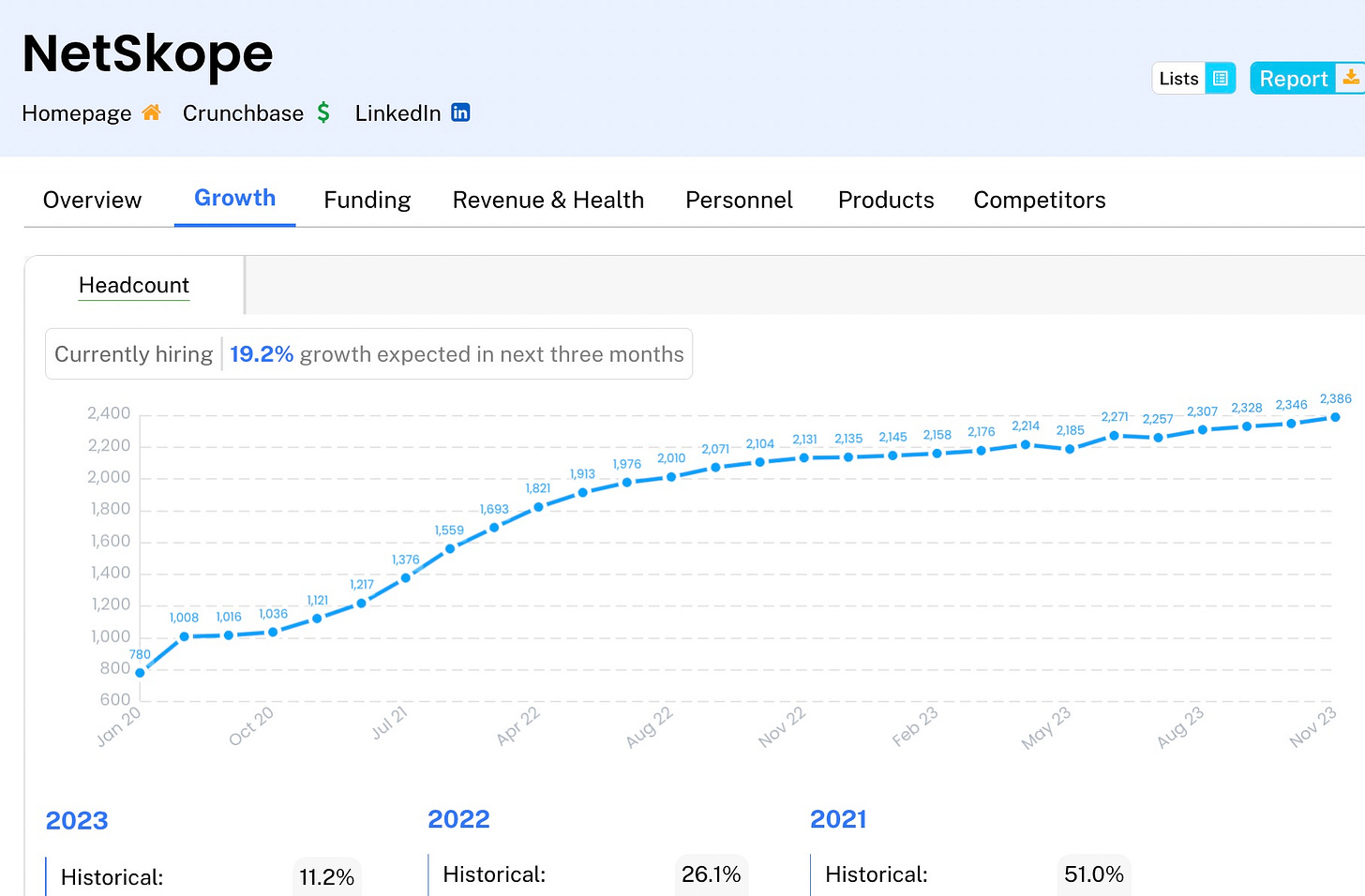Screen dimensions: 1365x896
Task: Click the green dollar icon beside Crunchbase
Action: pyautogui.click(x=323, y=112)
